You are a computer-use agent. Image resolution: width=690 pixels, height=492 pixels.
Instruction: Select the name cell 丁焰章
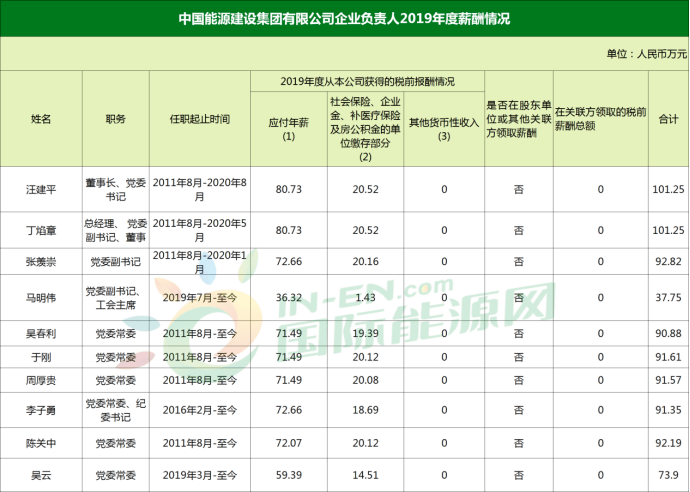click(x=41, y=230)
